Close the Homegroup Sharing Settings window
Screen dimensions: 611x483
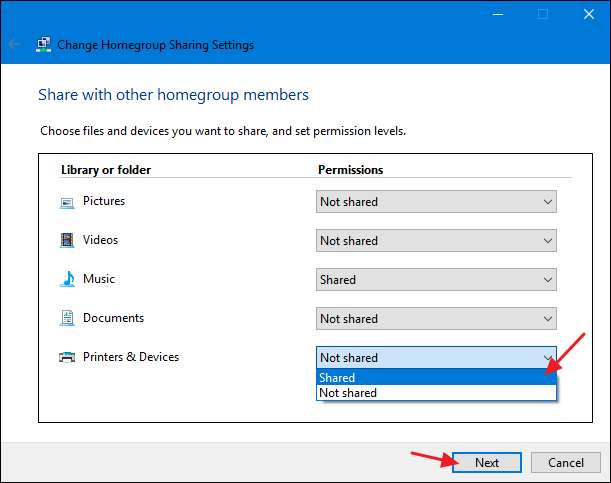(x=587, y=14)
